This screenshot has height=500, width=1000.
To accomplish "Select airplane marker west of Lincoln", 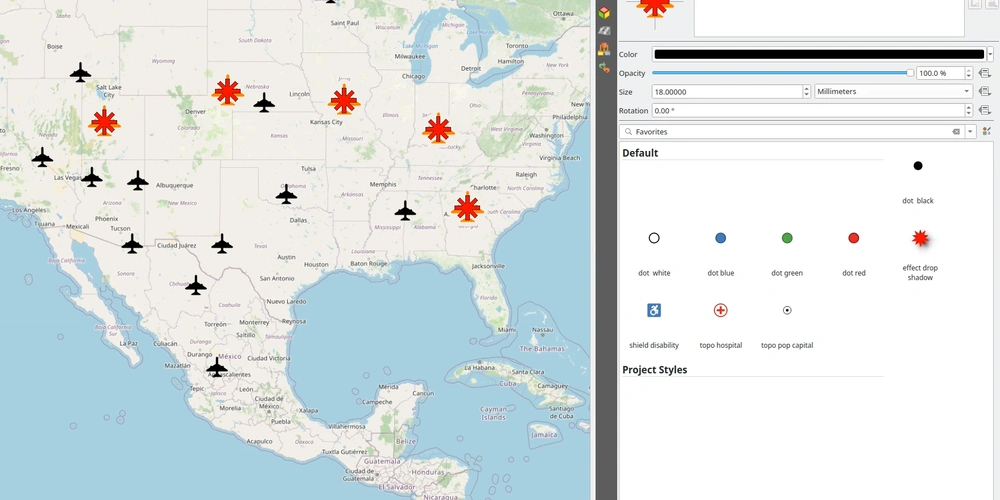I will pyautogui.click(x=264, y=102).
